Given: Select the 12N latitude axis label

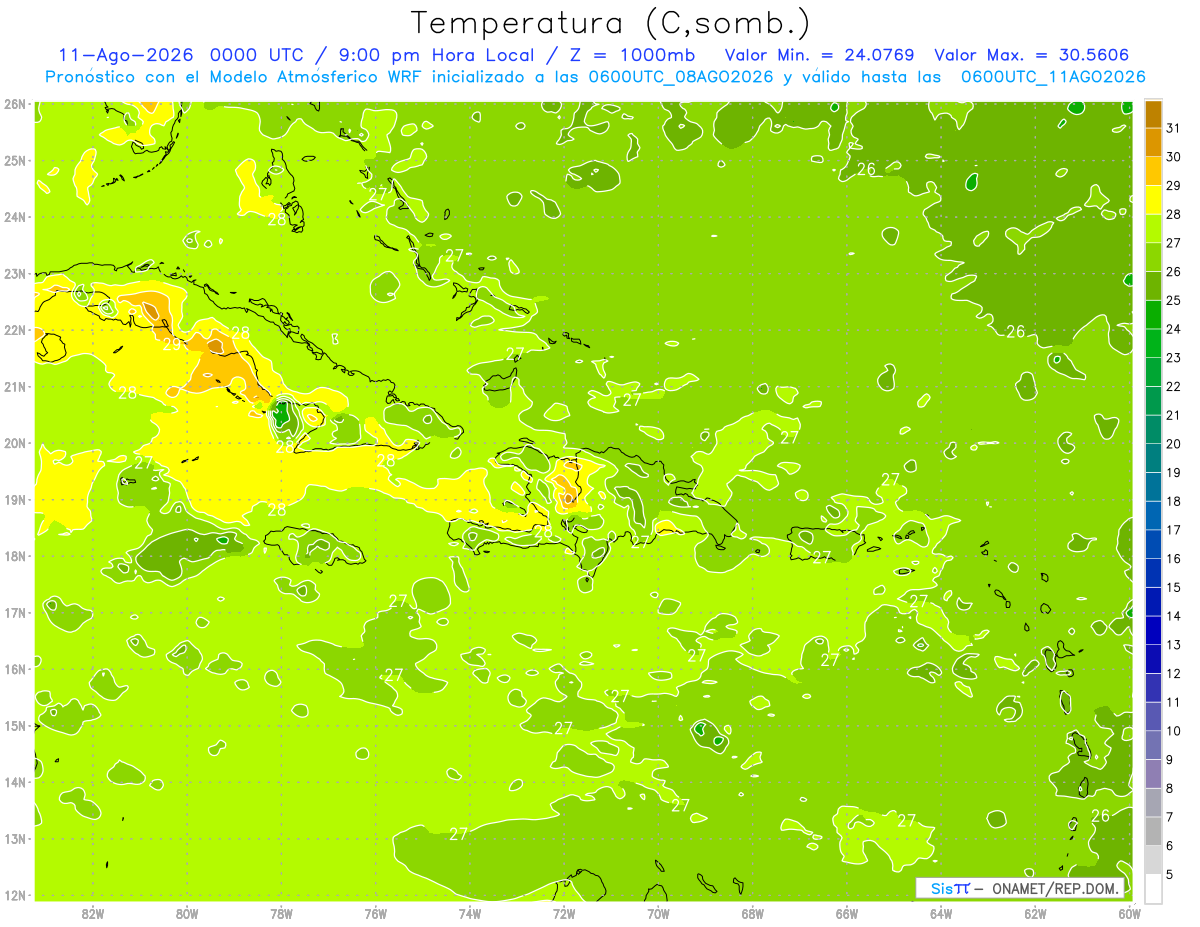Looking at the screenshot, I should pyautogui.click(x=15, y=895).
